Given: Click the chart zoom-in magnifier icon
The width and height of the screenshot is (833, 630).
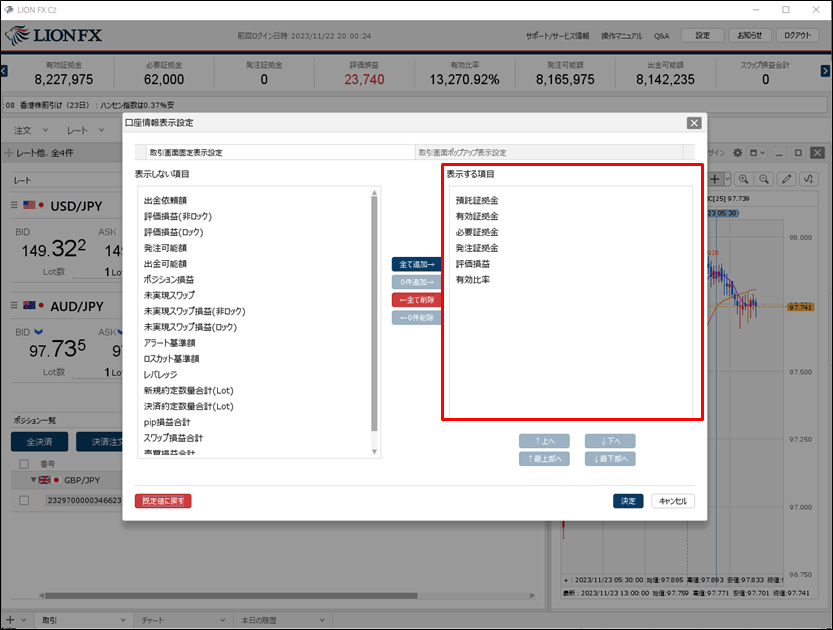Looking at the screenshot, I should (x=743, y=179).
